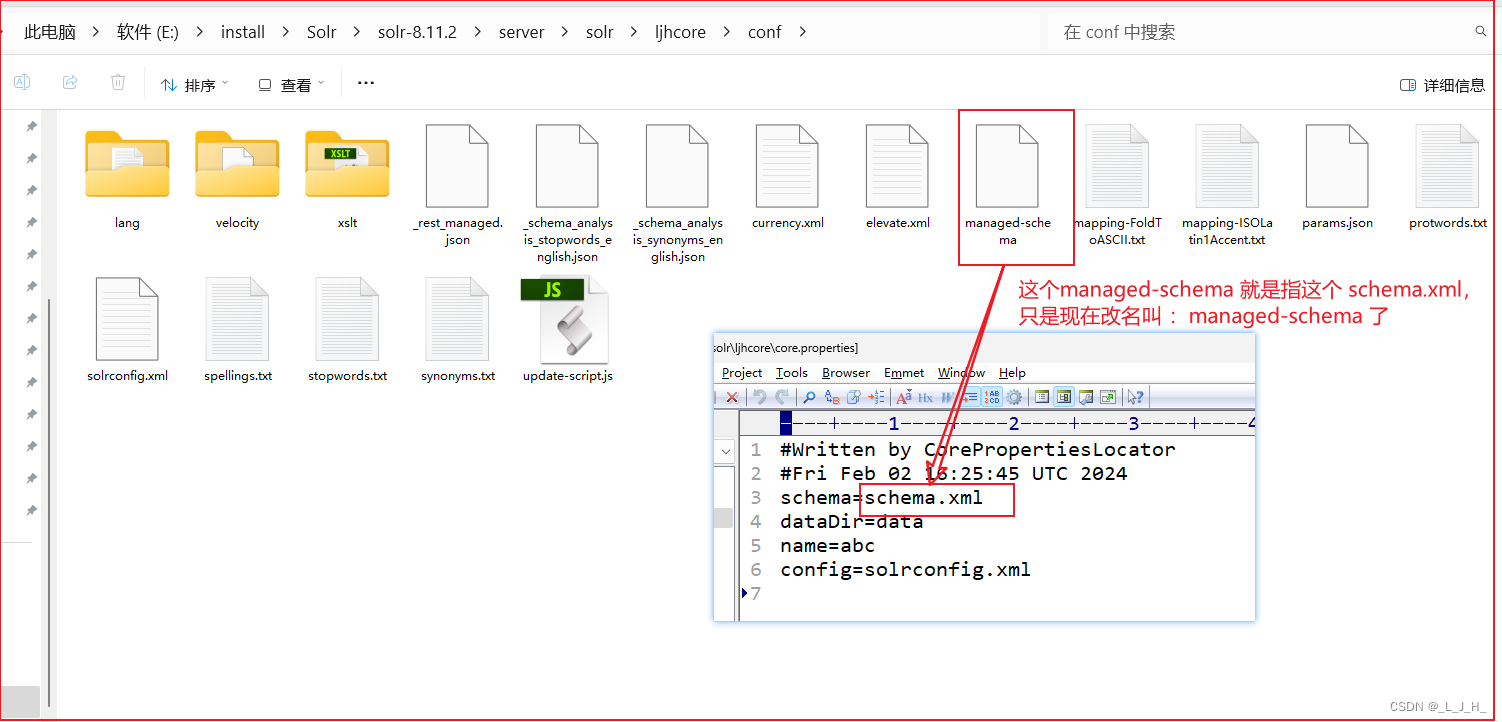The image size is (1502, 722).
Task: Select the velocity folder
Action: coord(237,179)
